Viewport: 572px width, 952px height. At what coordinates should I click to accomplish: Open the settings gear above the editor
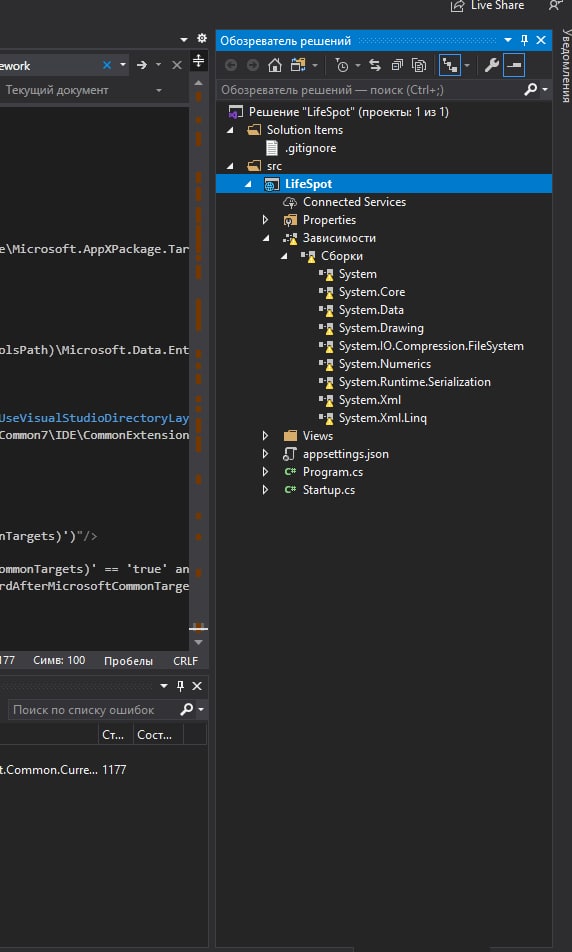(202, 39)
